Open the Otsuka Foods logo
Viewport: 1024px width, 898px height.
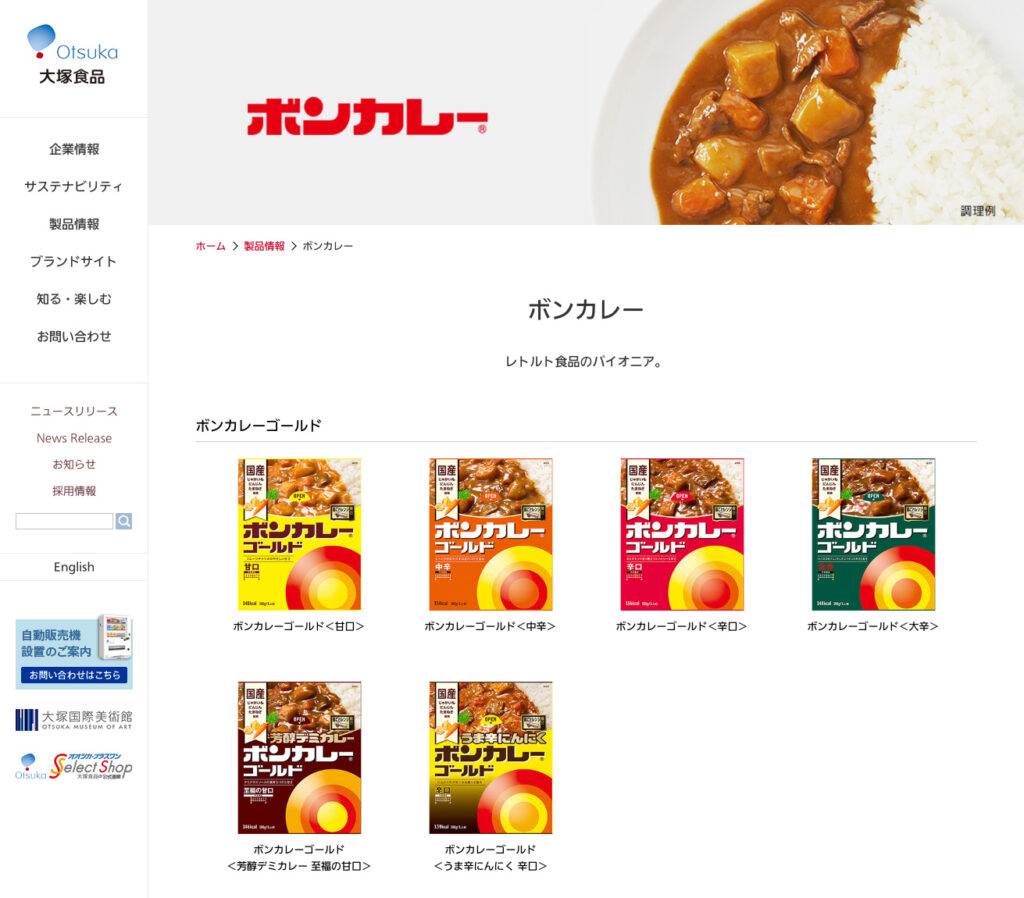[x=72, y=55]
